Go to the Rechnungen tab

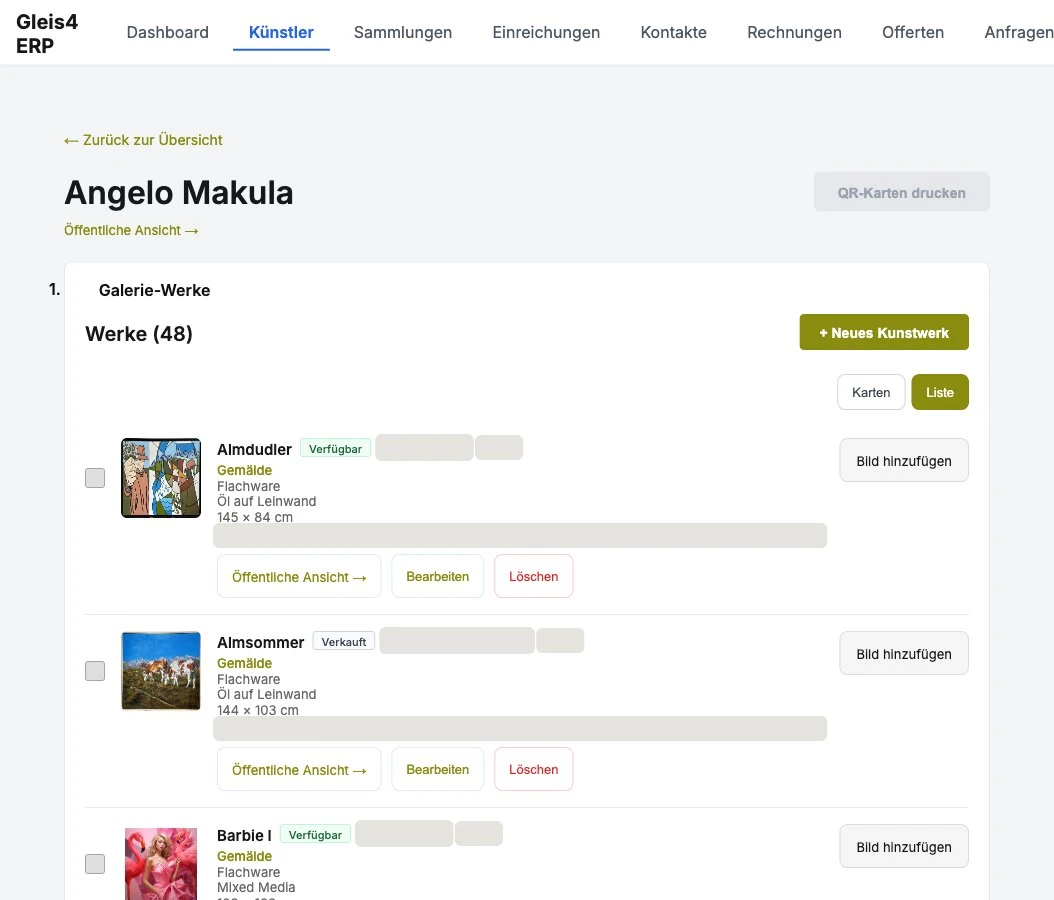tap(794, 32)
